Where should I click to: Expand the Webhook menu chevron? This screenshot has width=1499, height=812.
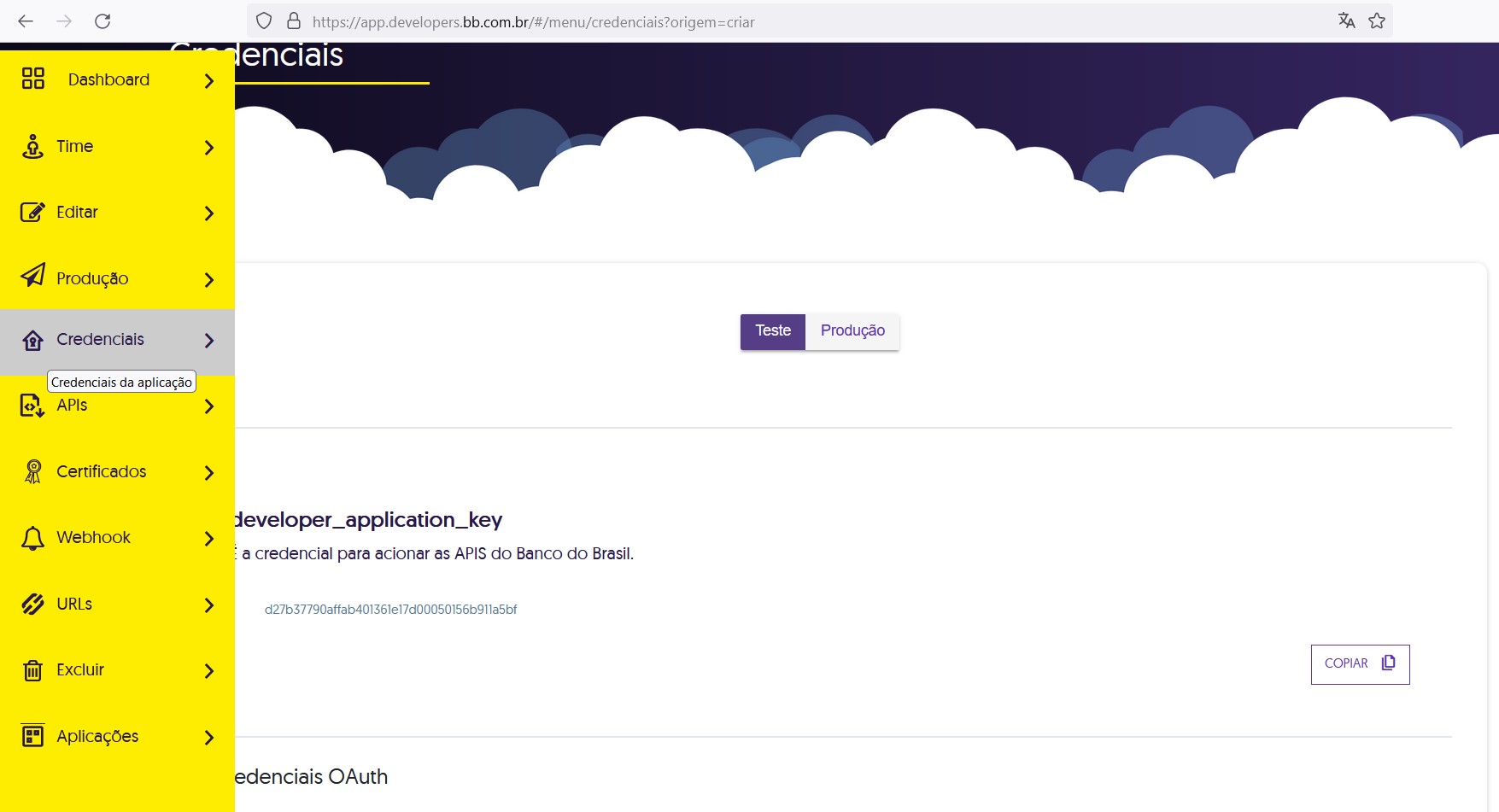[209, 539]
